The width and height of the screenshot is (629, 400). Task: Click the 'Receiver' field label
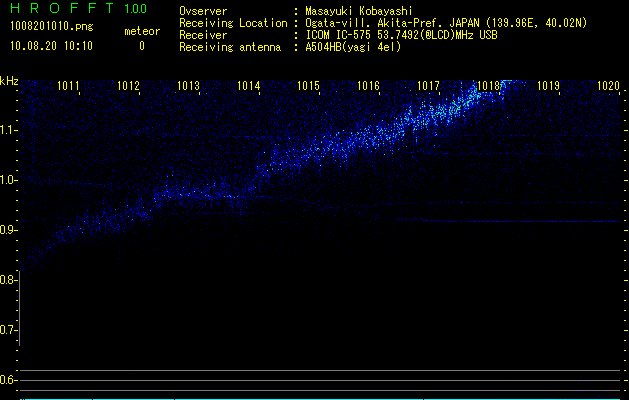coord(203,35)
